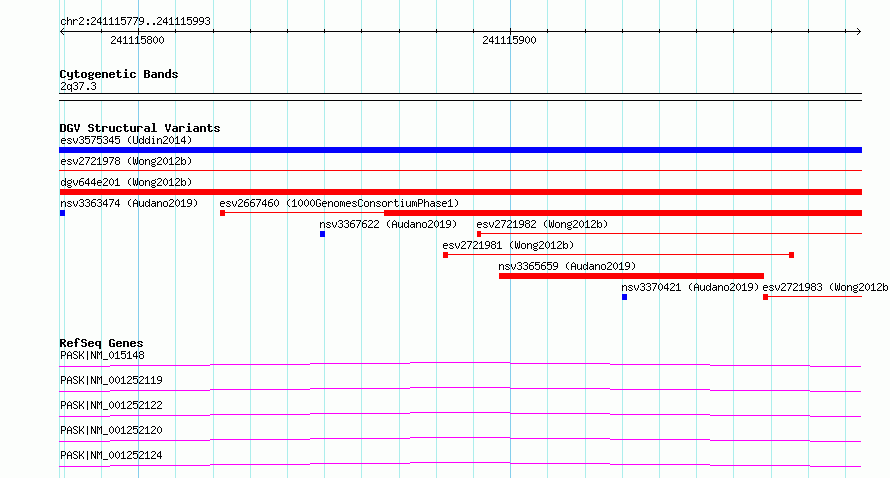The image size is (890, 478).
Task: Click the esv2667460 red start square
Action: (222, 213)
